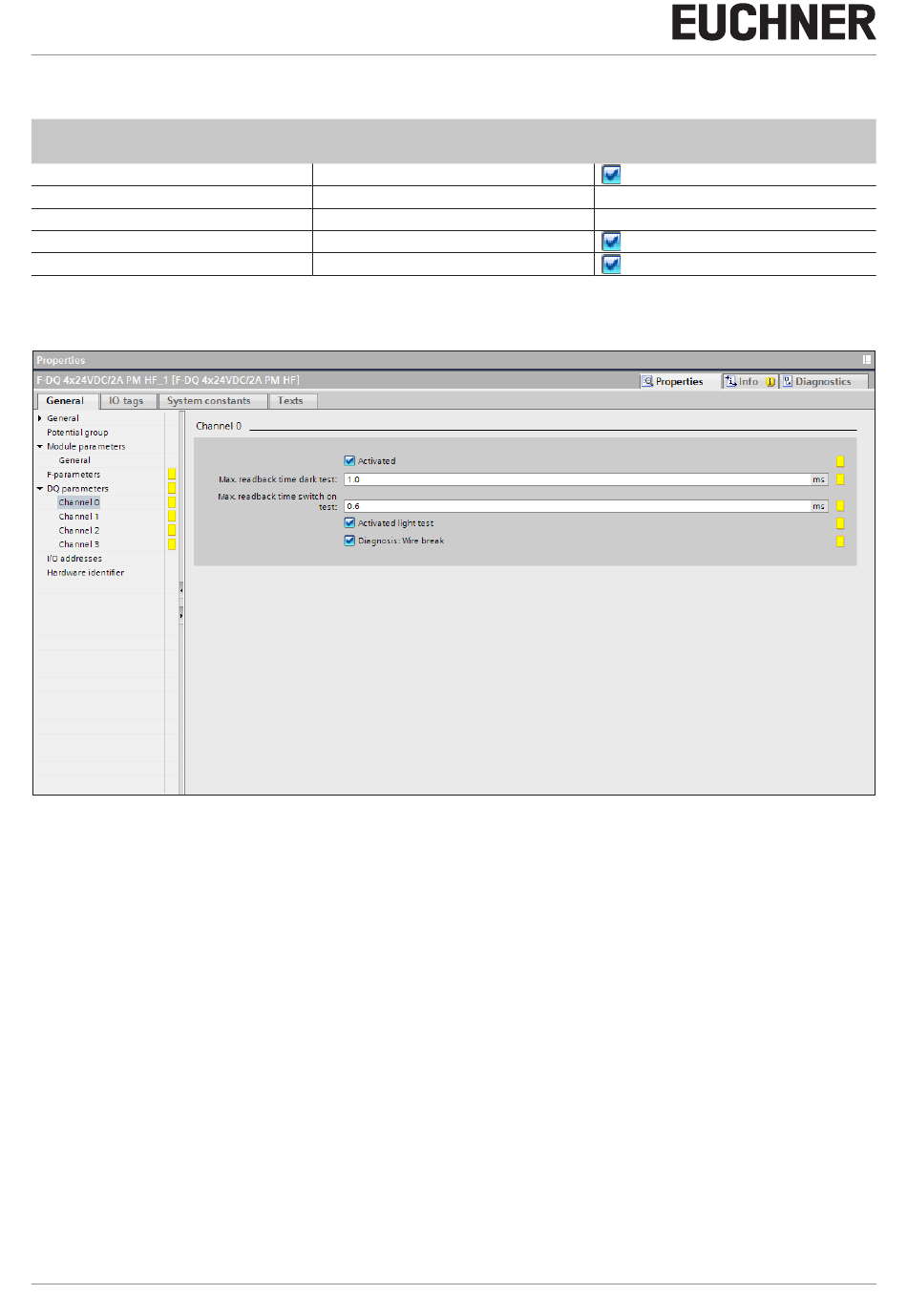Toggle the Activated light test checkbox
Viewport: 907px width, 1316px height.
[x=349, y=522]
